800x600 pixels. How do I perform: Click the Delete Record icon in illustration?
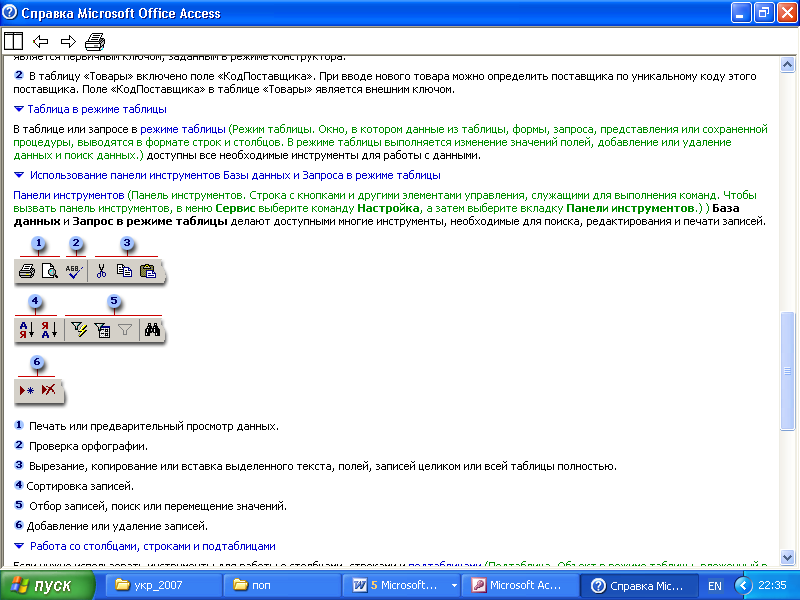click(x=48, y=390)
